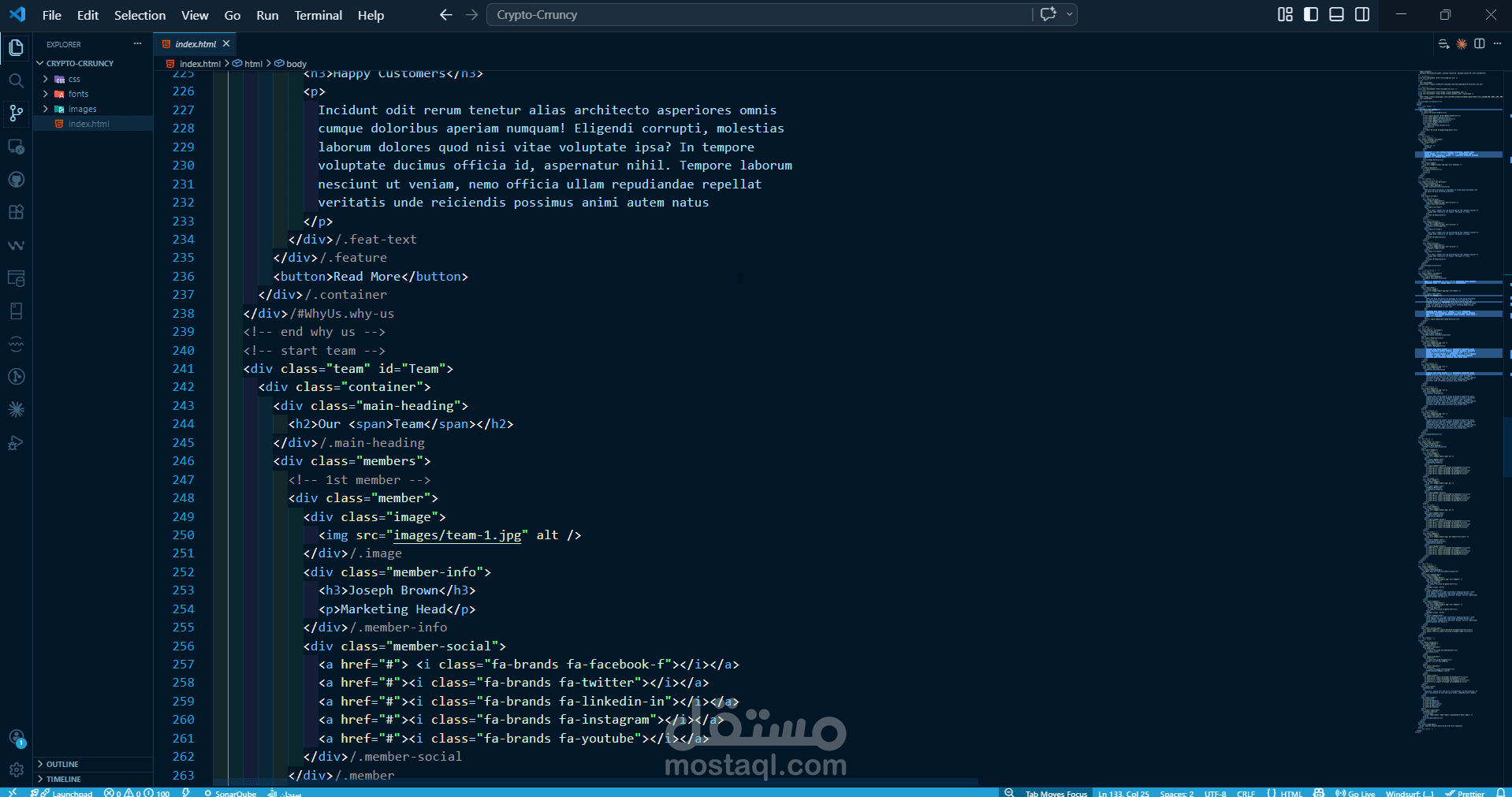
Task: Click the zoom-out magnifier in status bar
Action: (x=1009, y=792)
